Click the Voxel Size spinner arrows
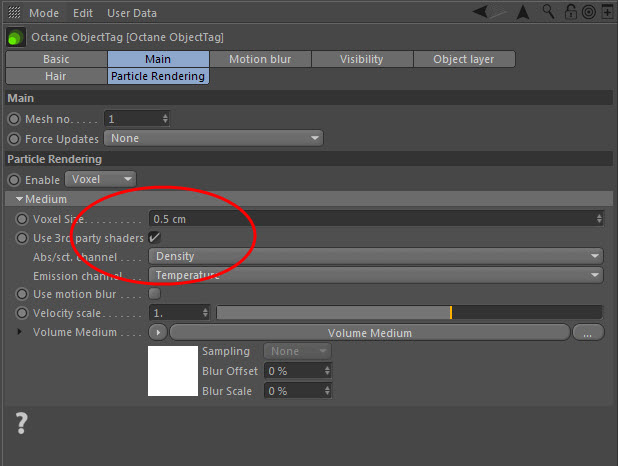This screenshot has width=618, height=466. point(599,218)
